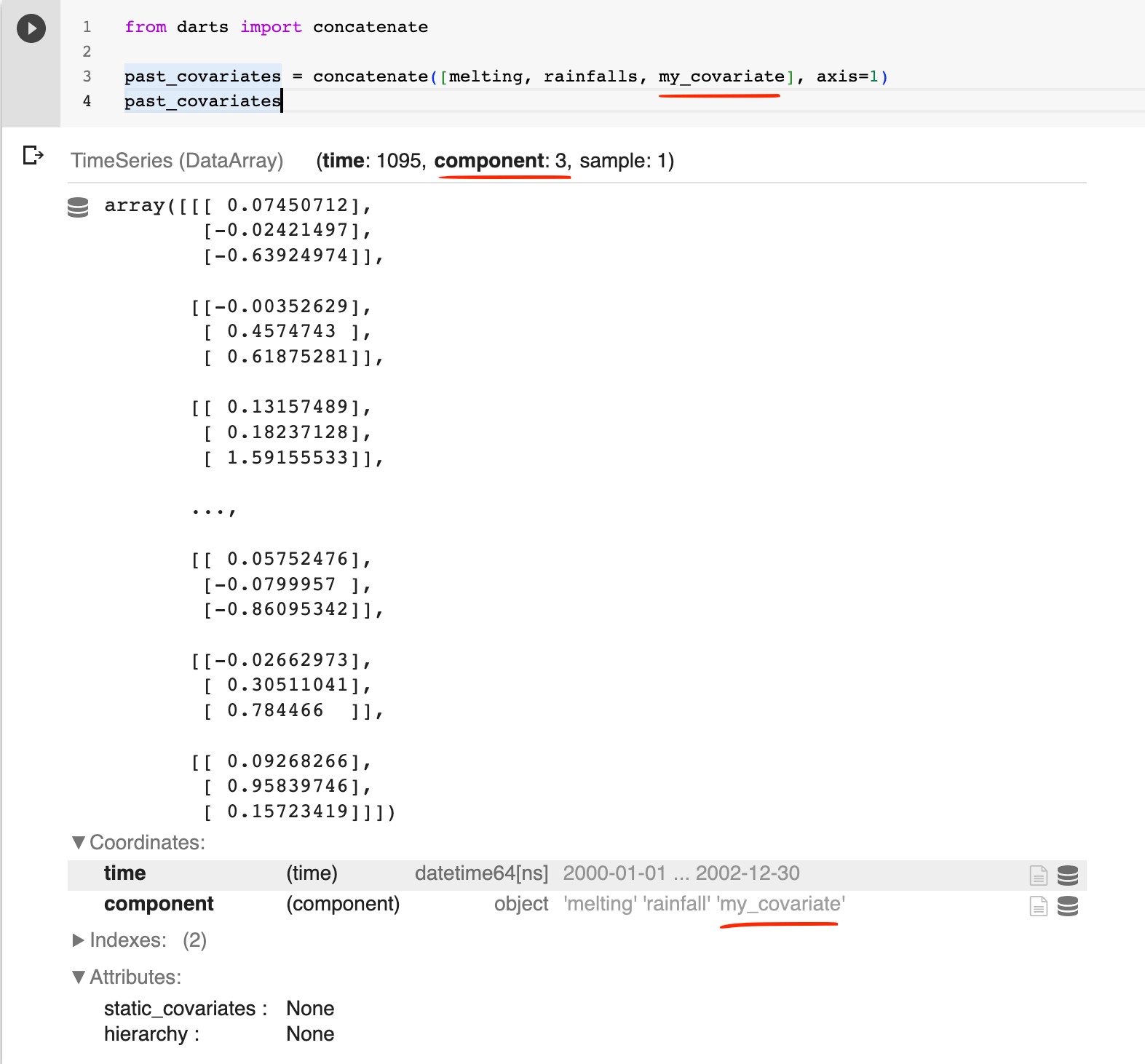Screen dimensions: 1145x1064
Task: Collapse the Coordinates section
Action: tap(138, 843)
